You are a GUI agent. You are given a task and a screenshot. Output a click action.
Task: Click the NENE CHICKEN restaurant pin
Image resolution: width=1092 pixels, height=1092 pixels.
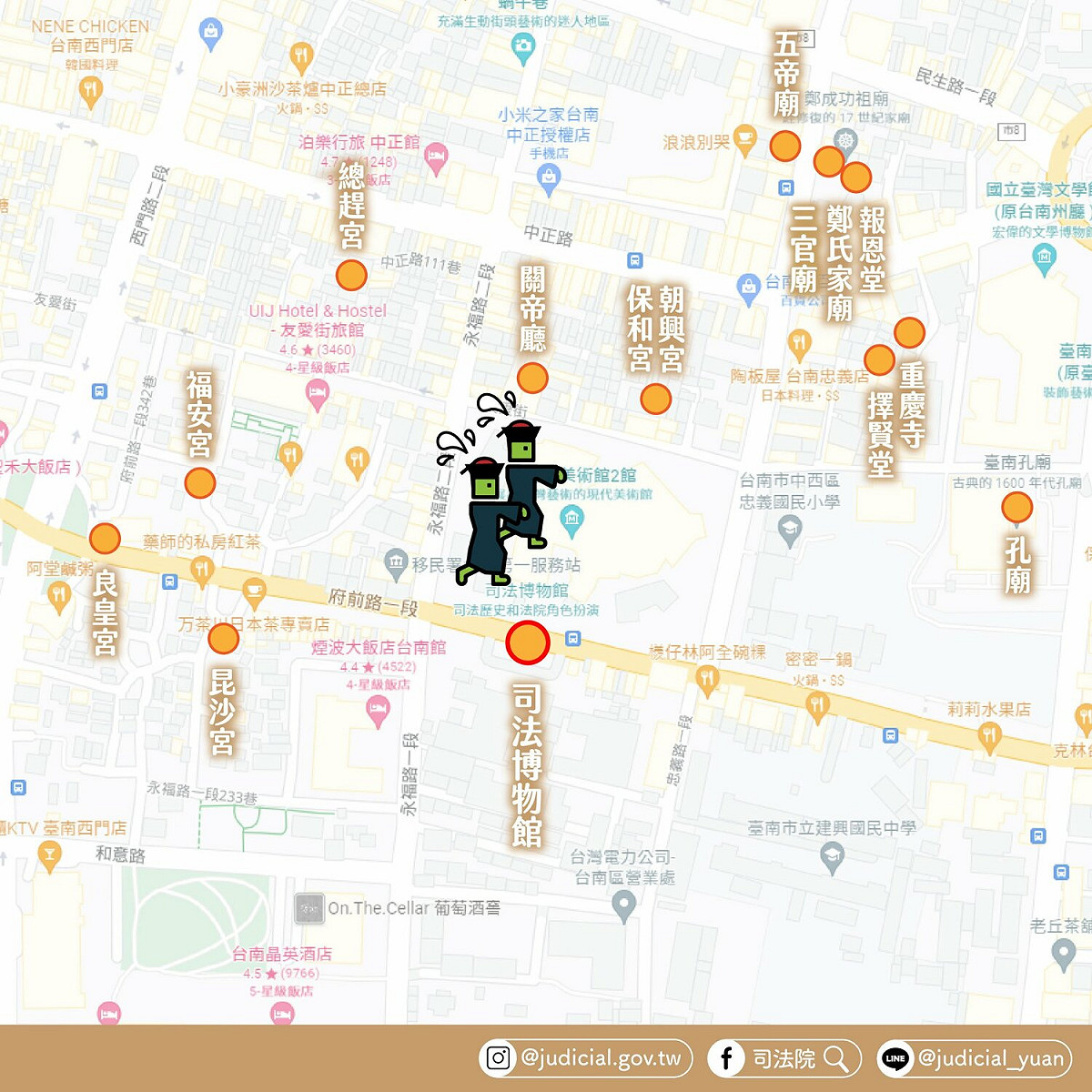coord(89,90)
